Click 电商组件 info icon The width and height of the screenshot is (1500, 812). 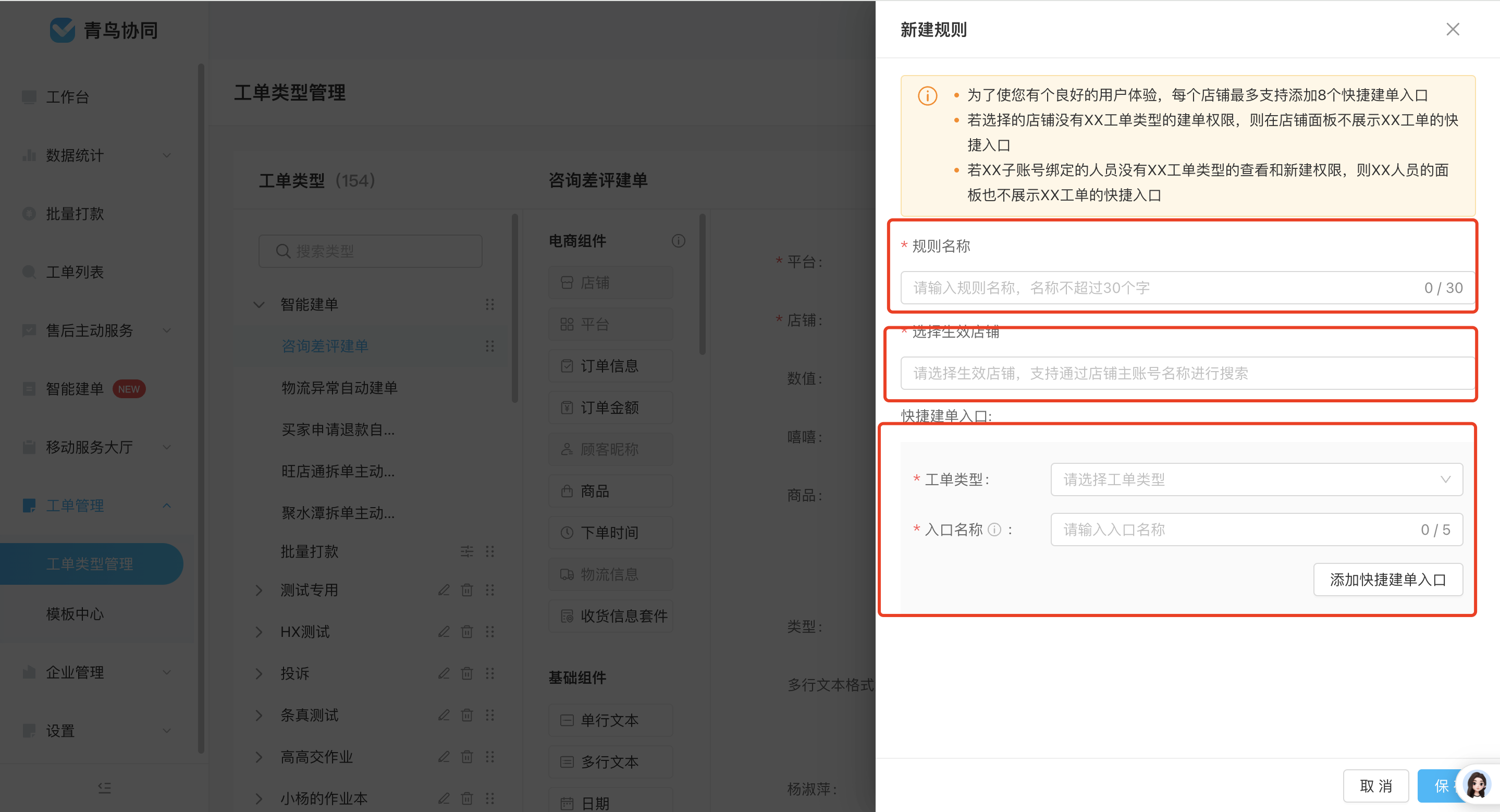[678, 241]
